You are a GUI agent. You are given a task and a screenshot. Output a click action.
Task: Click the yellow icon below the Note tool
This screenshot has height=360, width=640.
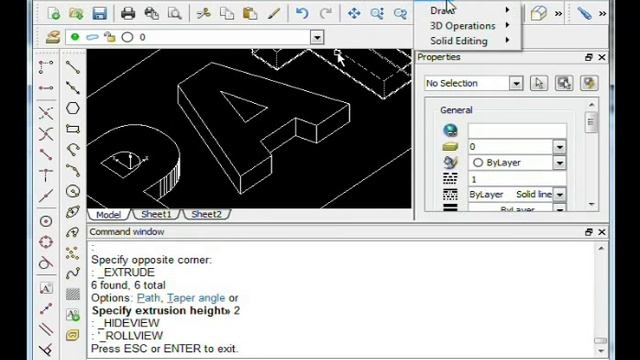pos(73,336)
